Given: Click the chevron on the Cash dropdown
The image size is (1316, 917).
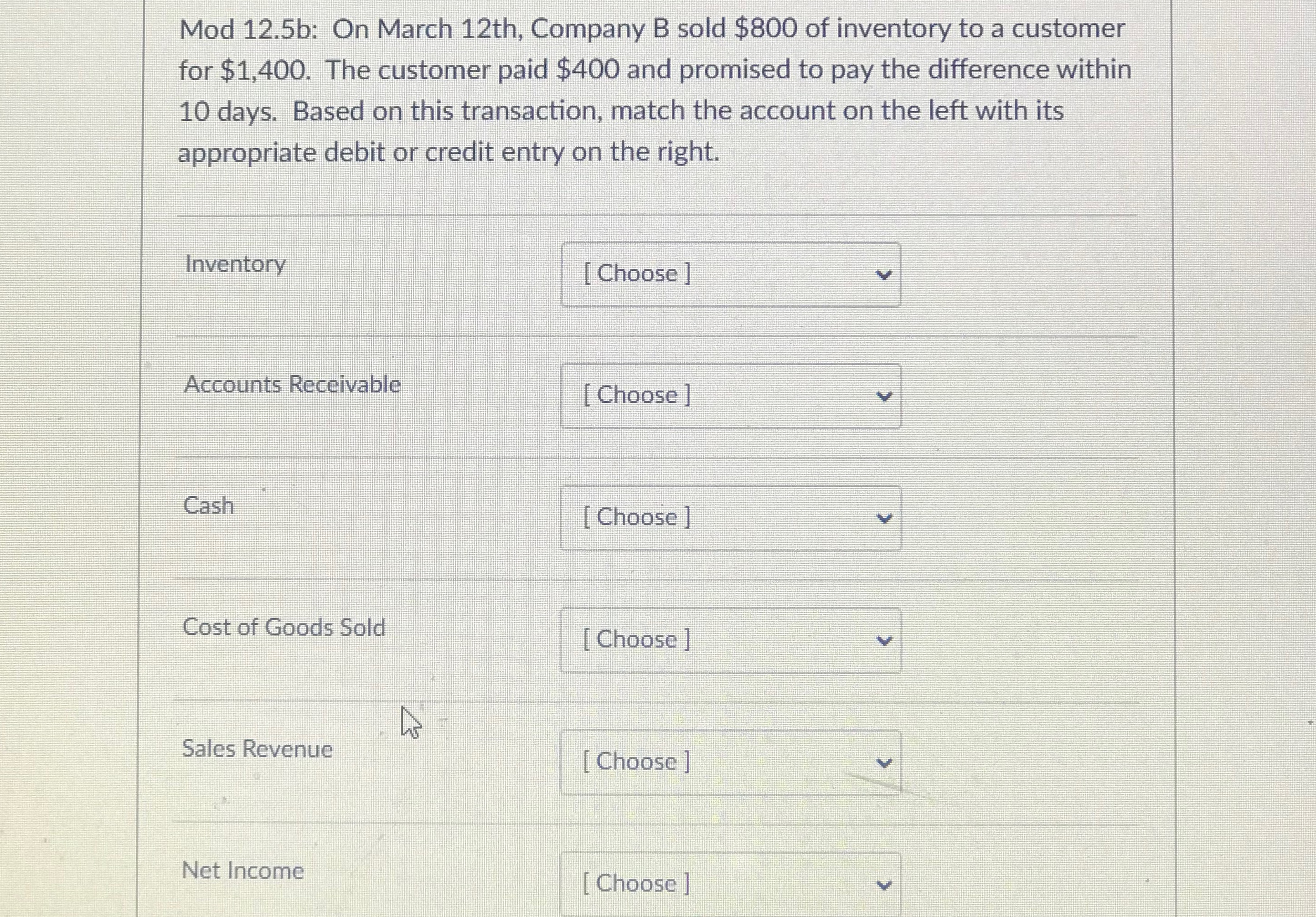Looking at the screenshot, I should pyautogui.click(x=885, y=519).
